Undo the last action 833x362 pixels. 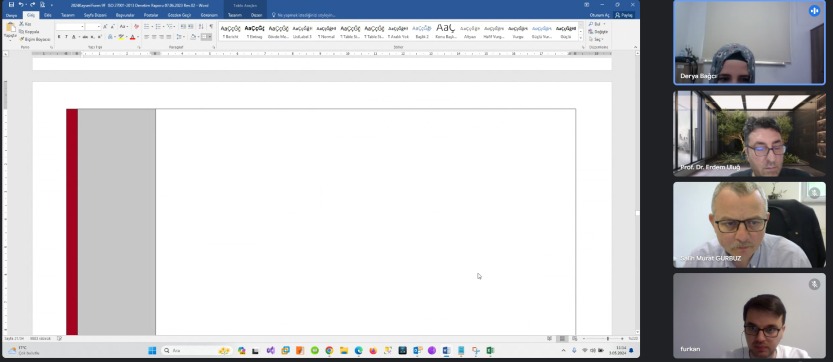[x=21, y=5]
